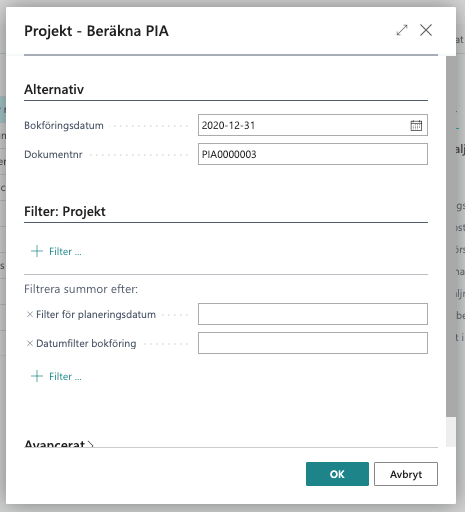Click the Dokumentnr input field
The height and width of the screenshot is (512, 465).
(x=313, y=154)
